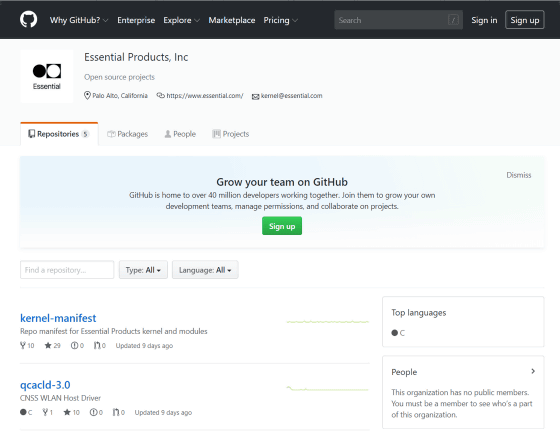Dismiss the Grow your team banner
The image size is (560, 434).
(x=519, y=175)
